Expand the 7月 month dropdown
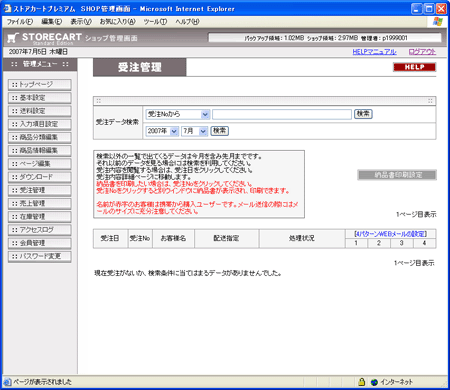The width and height of the screenshot is (450, 390). [x=195, y=131]
